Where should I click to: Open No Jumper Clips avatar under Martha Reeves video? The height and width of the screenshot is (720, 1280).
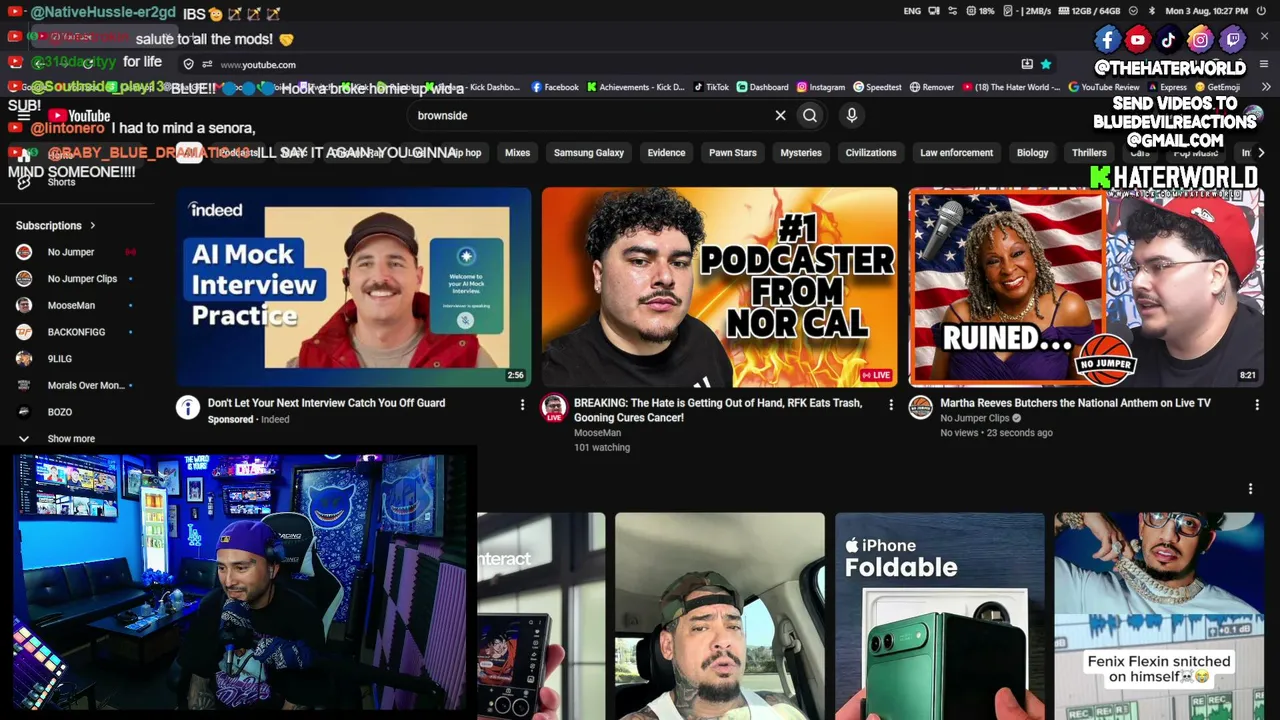[920, 407]
